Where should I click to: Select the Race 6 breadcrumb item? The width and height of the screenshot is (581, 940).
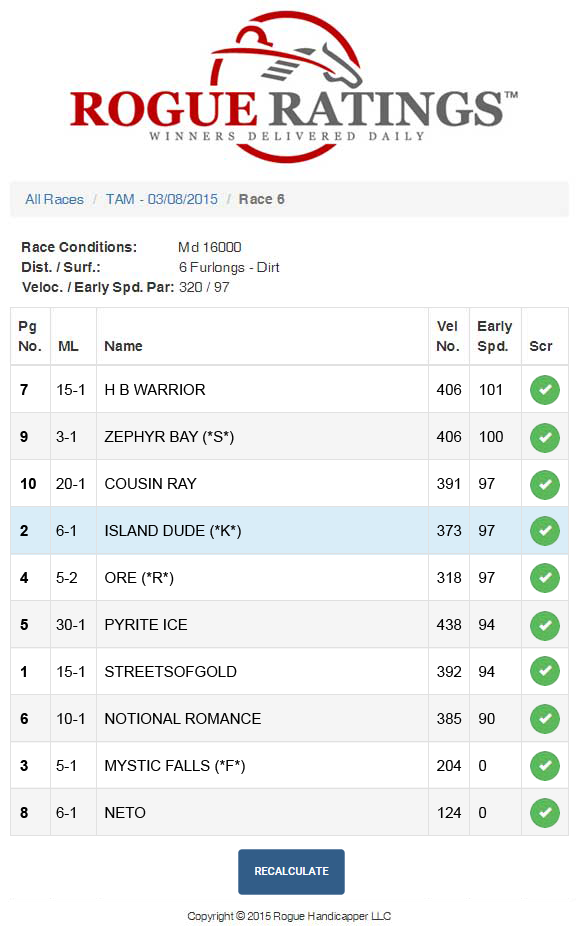click(x=261, y=199)
